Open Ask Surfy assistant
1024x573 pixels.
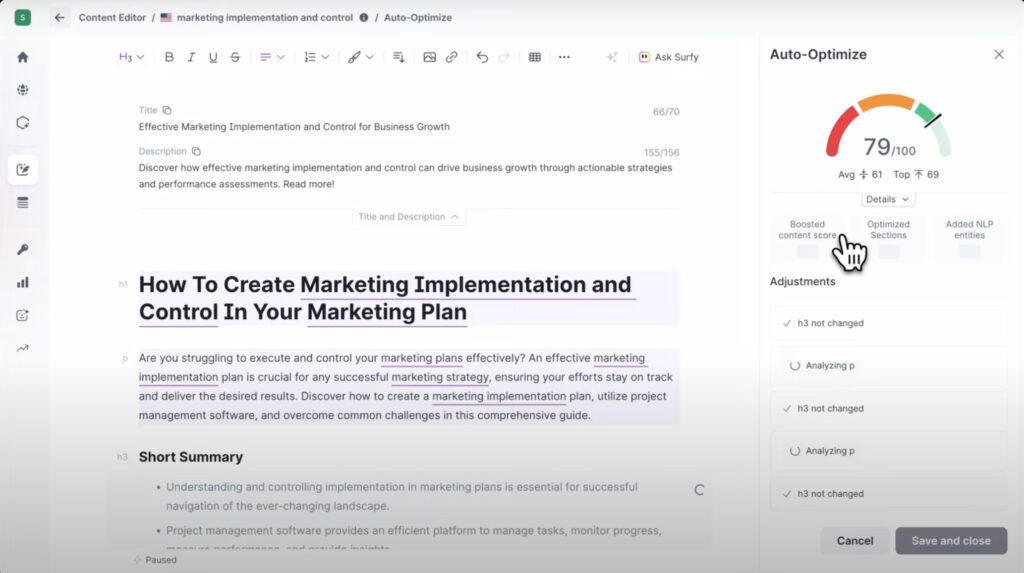(668, 57)
